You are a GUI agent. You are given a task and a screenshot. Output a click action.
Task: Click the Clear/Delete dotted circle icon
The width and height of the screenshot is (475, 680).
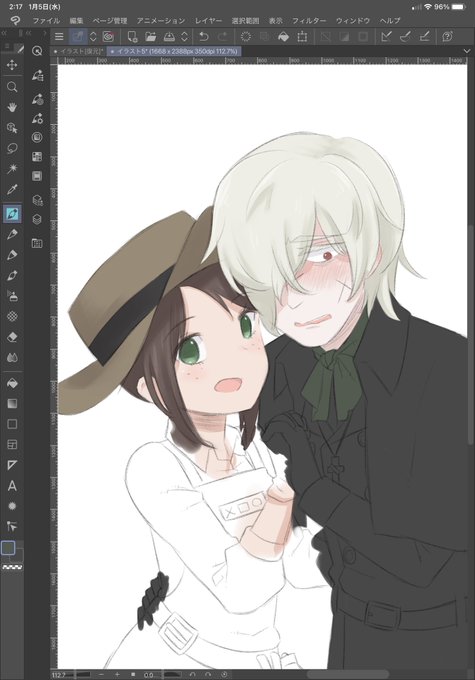(246, 37)
